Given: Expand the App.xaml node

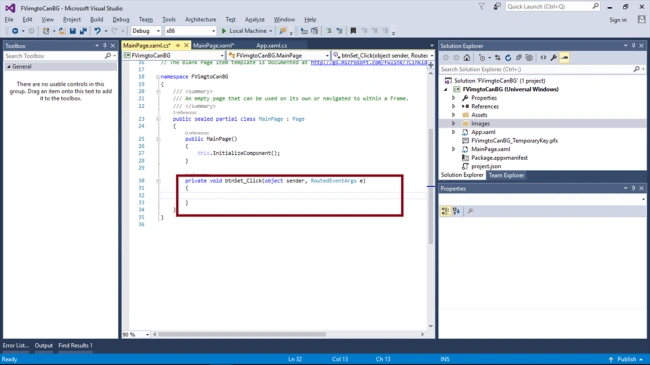Looking at the screenshot, I should 454,132.
